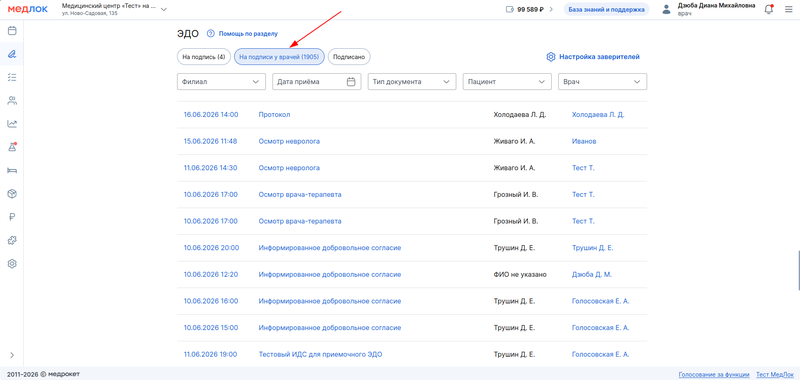Image resolution: width=800 pixels, height=380 pixels.
Task: Click the notifications bell icon
Action: coord(769,9)
